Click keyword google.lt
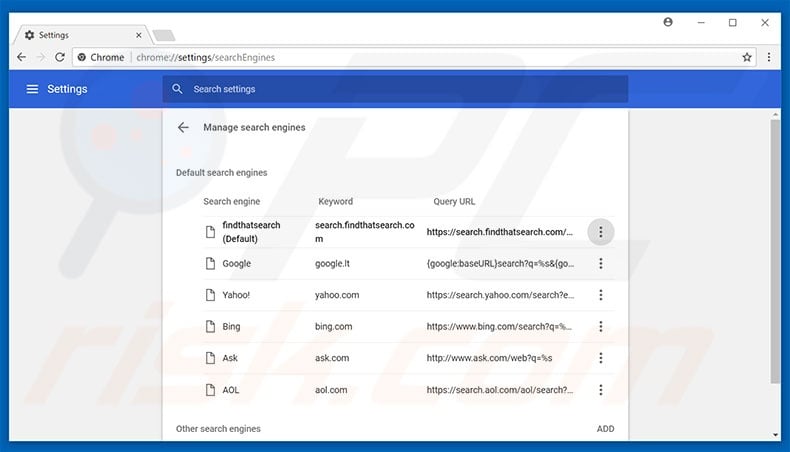This screenshot has height=452, width=790. click(333, 264)
